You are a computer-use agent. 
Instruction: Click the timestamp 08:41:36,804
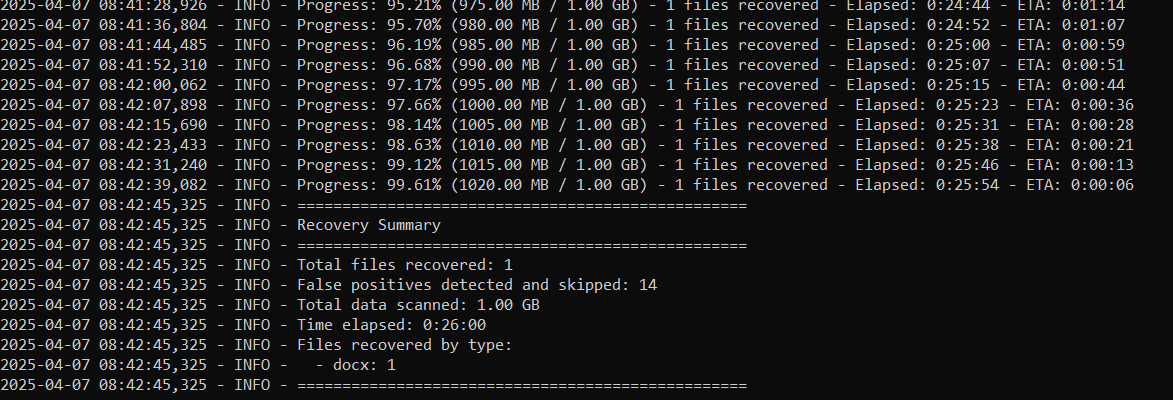pyautogui.click(x=152, y=25)
